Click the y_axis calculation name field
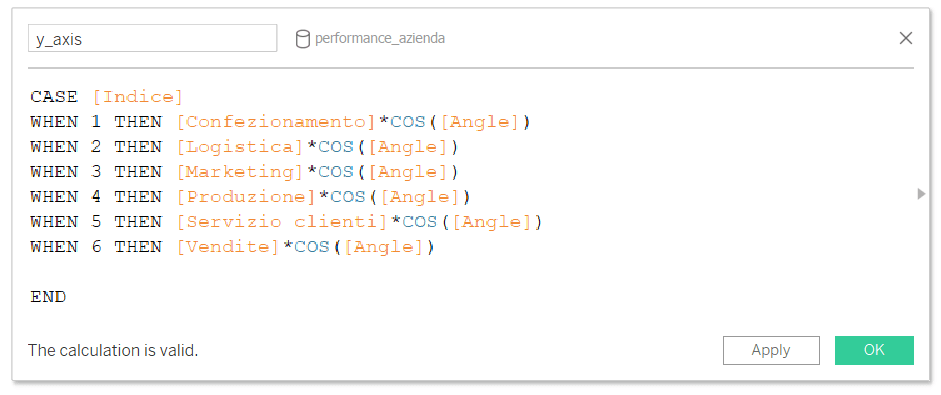Viewport: 941px width, 395px height. pyautogui.click(x=152, y=39)
